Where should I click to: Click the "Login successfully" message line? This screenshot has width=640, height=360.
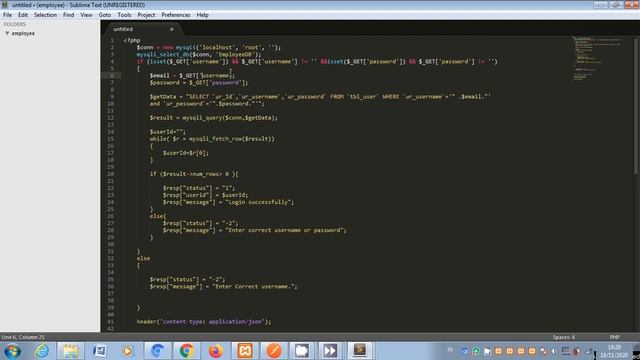coord(228,202)
